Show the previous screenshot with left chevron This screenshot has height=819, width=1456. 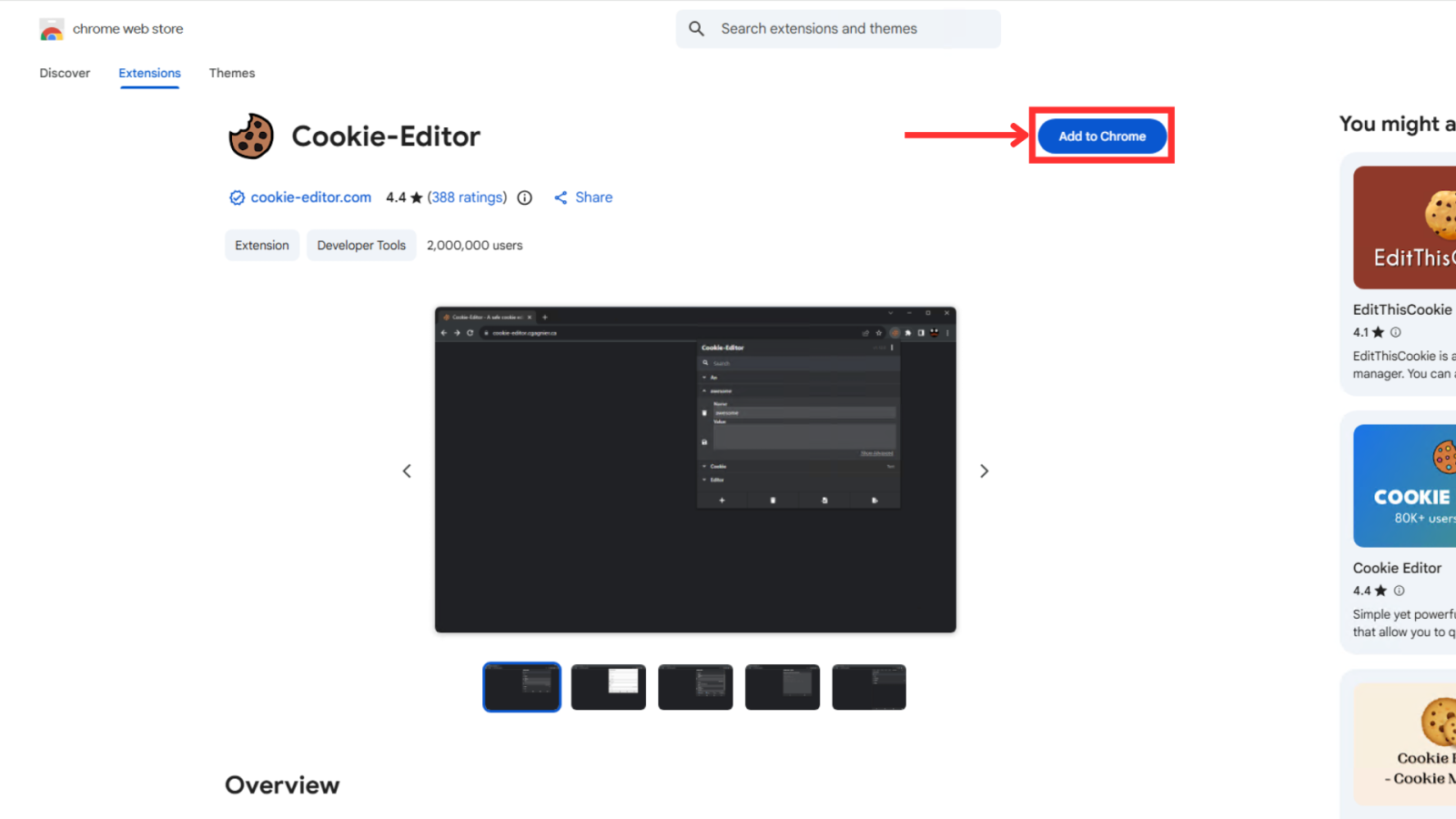pos(407,470)
